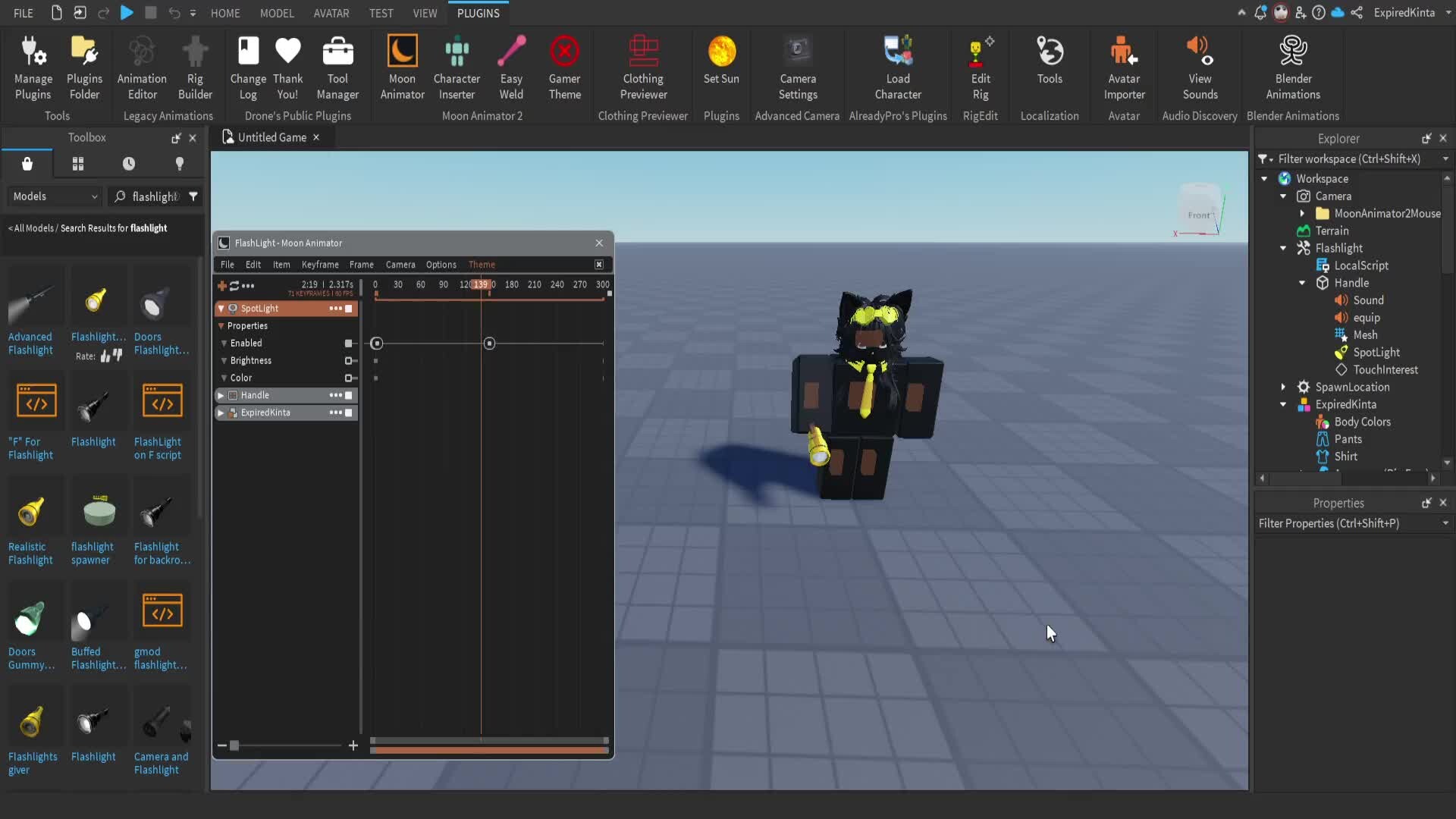1456x819 pixels.
Task: Switch to the MODEL ribbon tab
Action: pyautogui.click(x=277, y=13)
